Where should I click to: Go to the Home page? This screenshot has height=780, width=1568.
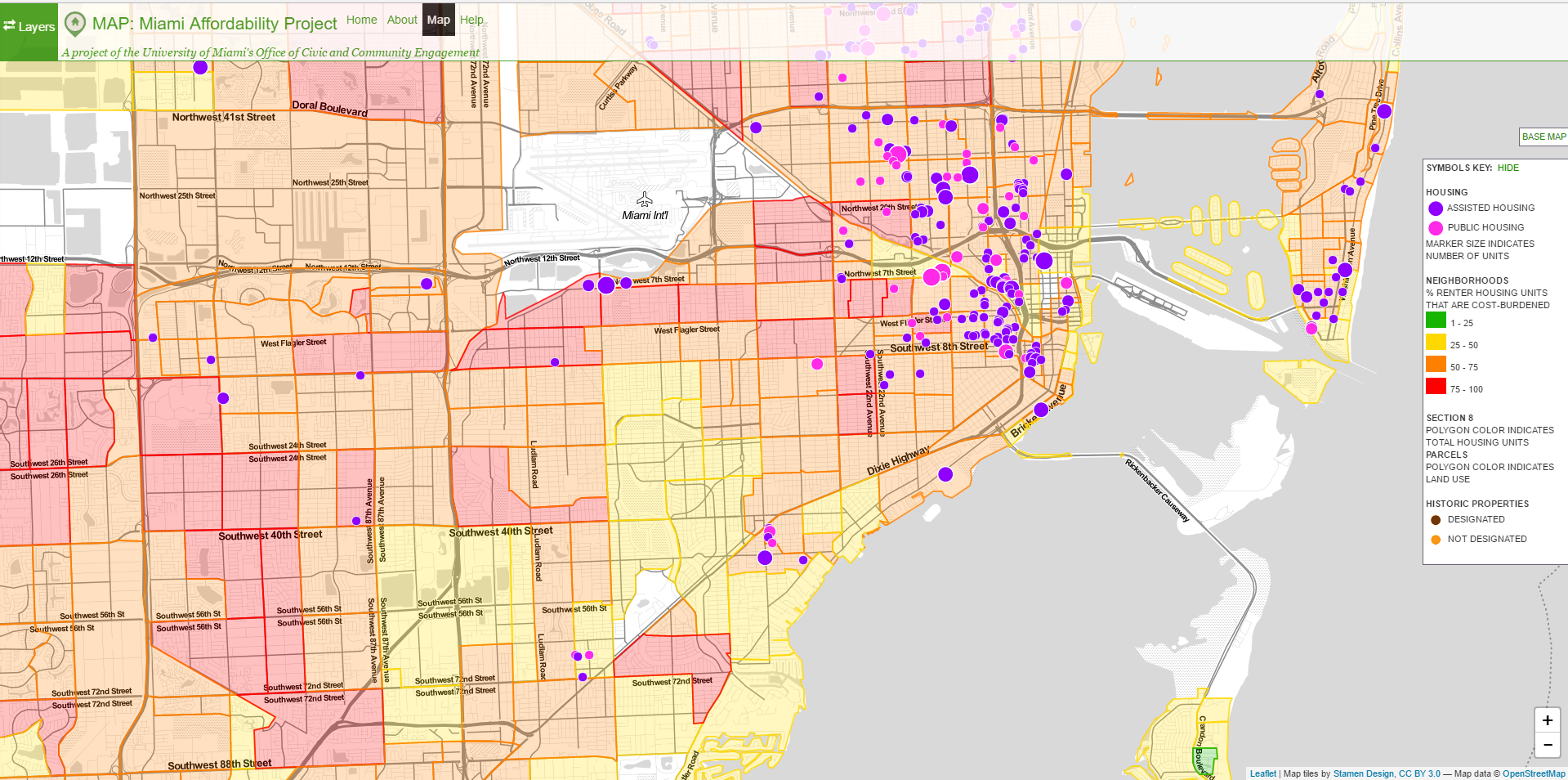pyautogui.click(x=361, y=20)
